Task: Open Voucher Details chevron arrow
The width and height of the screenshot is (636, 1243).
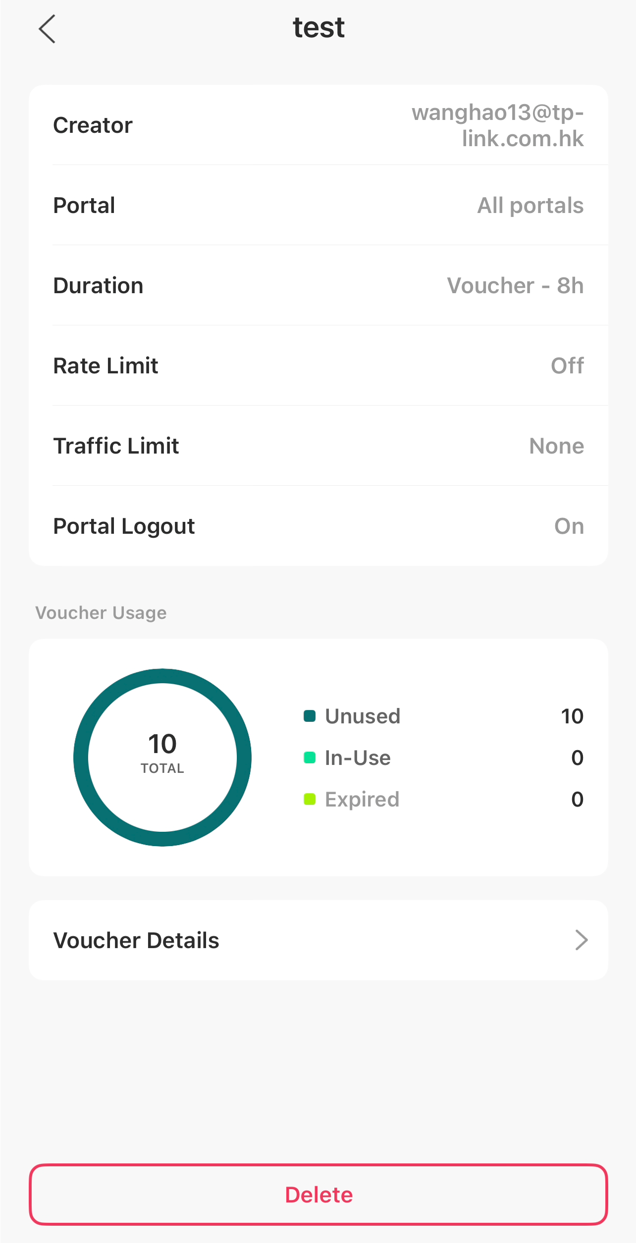Action: (x=581, y=940)
